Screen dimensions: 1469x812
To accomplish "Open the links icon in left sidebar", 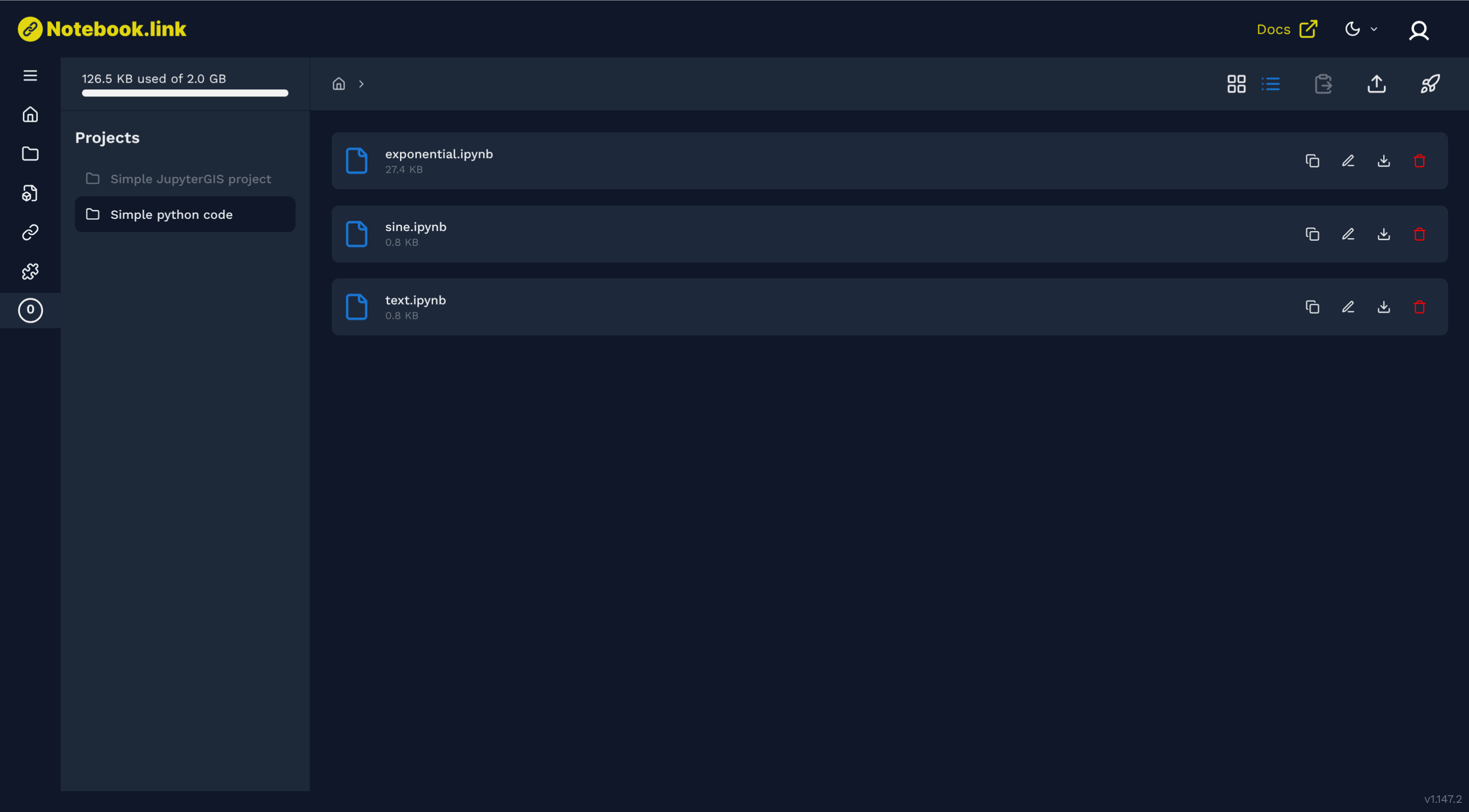I will [30, 232].
